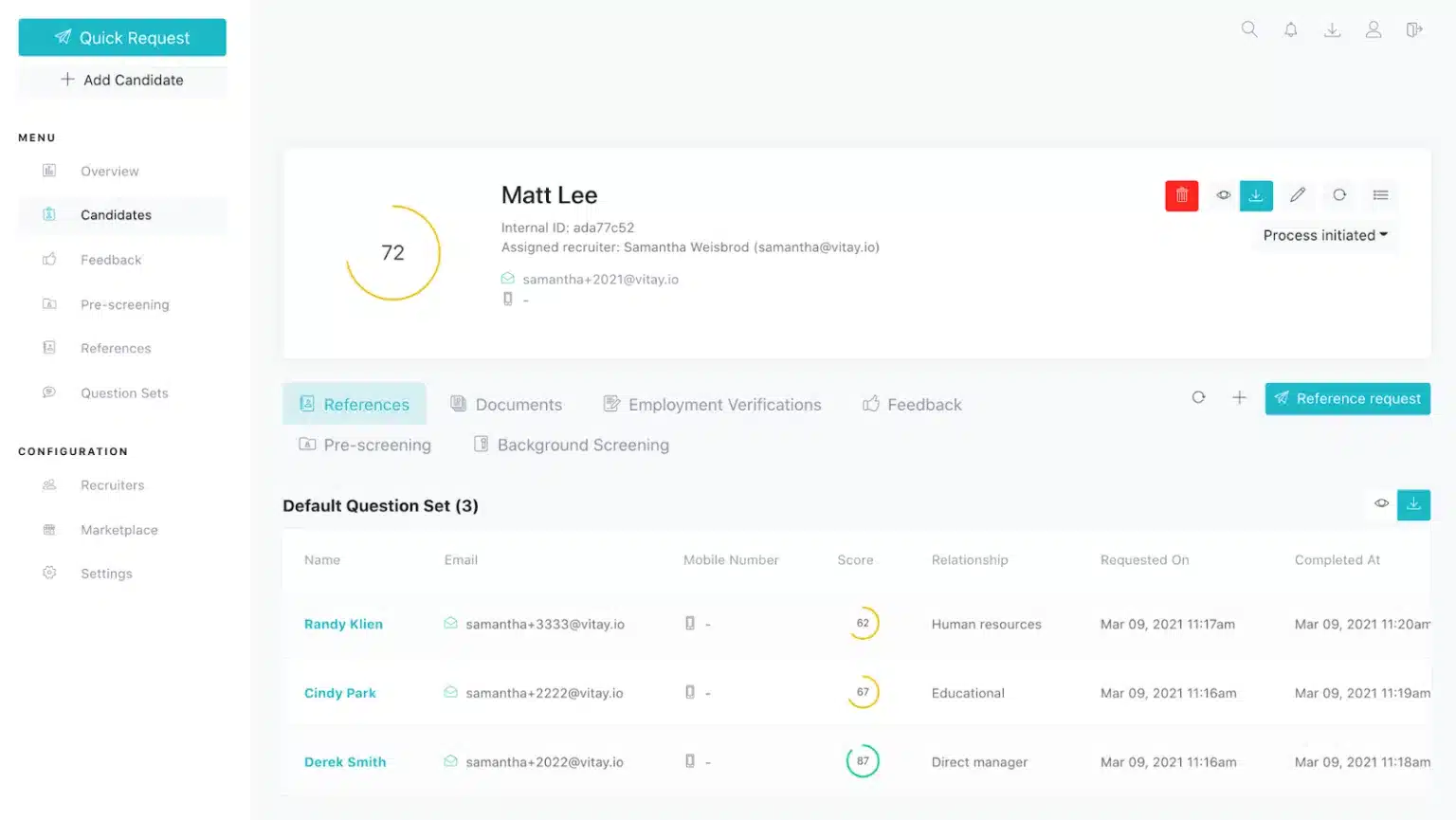Open the Process initiated dropdown
The height and width of the screenshot is (820, 1456).
point(1325,235)
